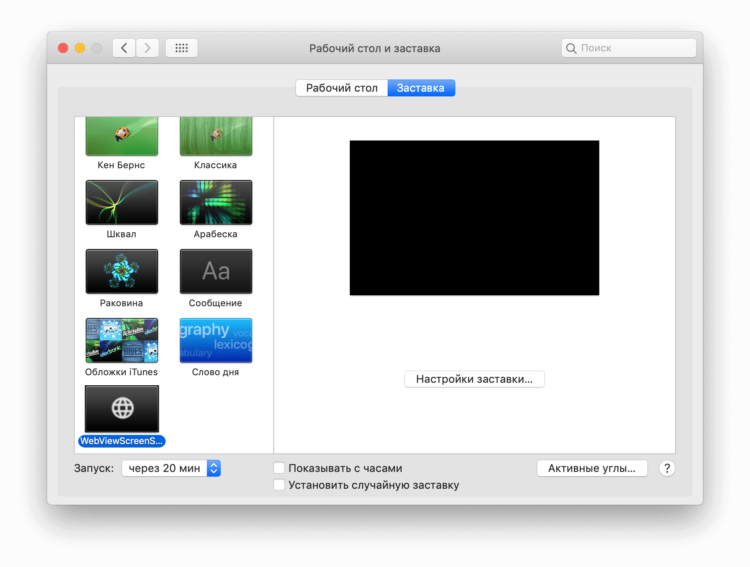Enable Установить случайную заставку checkbox

(x=279, y=485)
